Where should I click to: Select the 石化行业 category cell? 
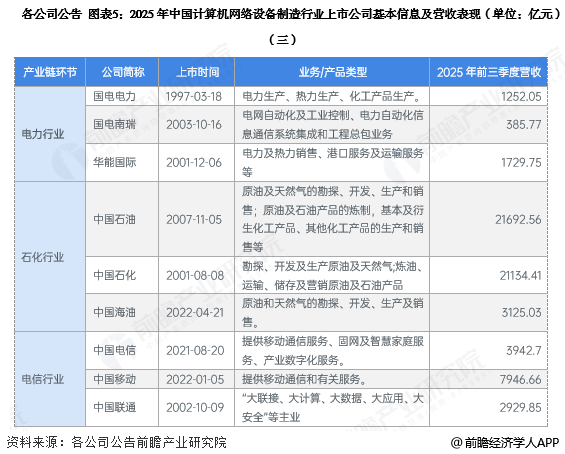tap(50, 257)
